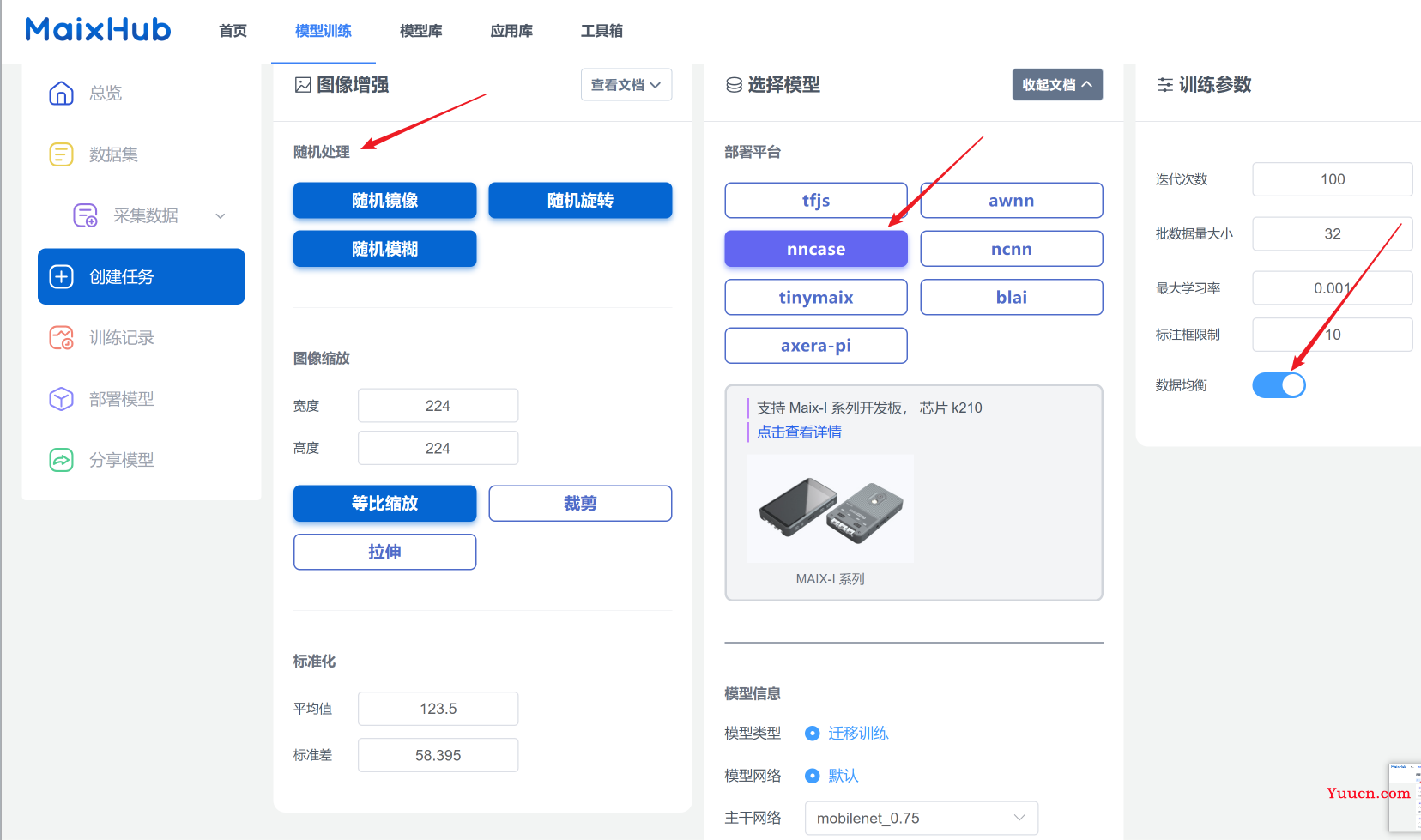Go to the 首页 tab
The height and width of the screenshot is (840, 1421).
point(233,31)
